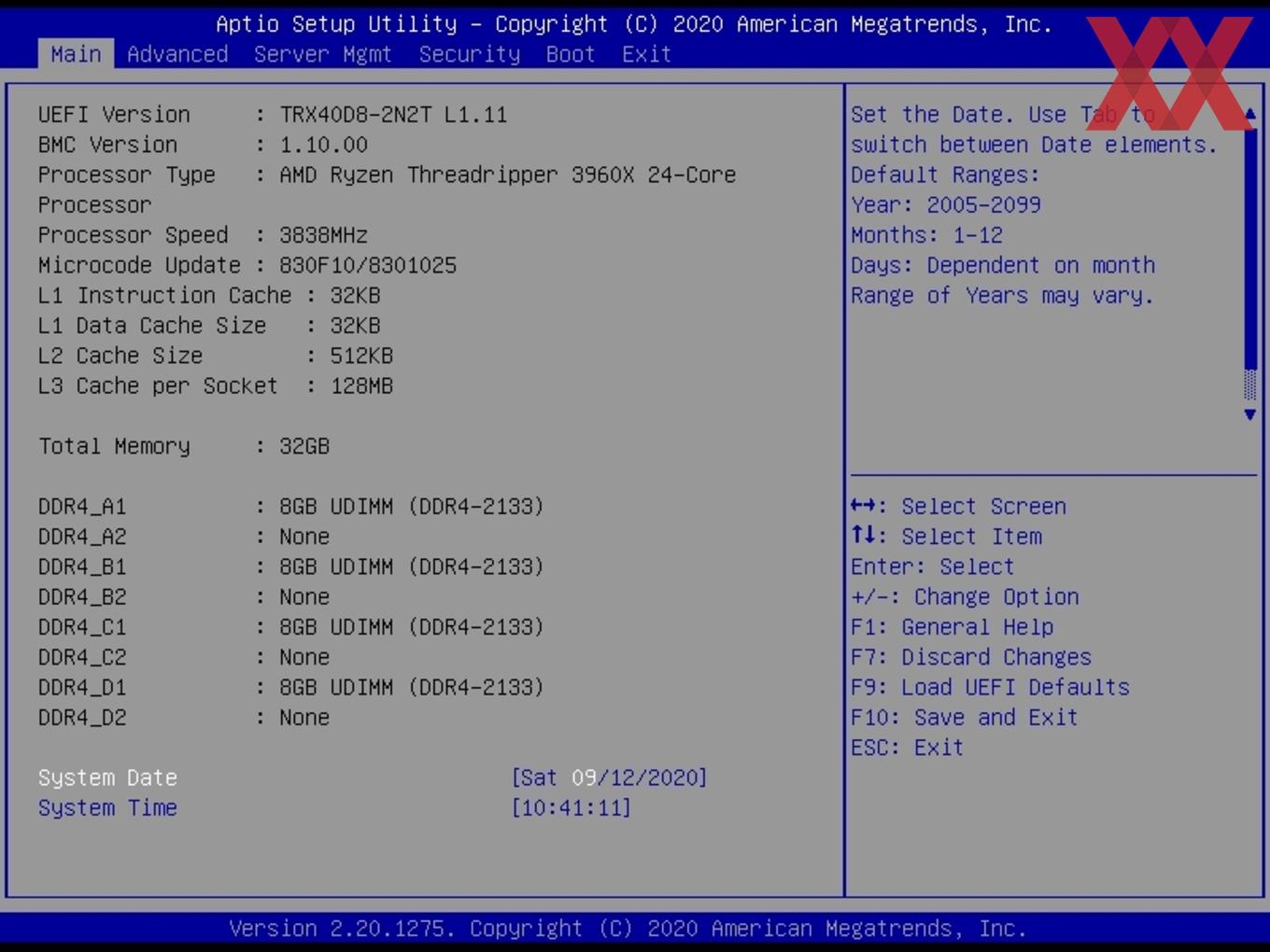1270x952 pixels.
Task: Click the DDR4_B1 memory slot row
Action: click(290, 567)
